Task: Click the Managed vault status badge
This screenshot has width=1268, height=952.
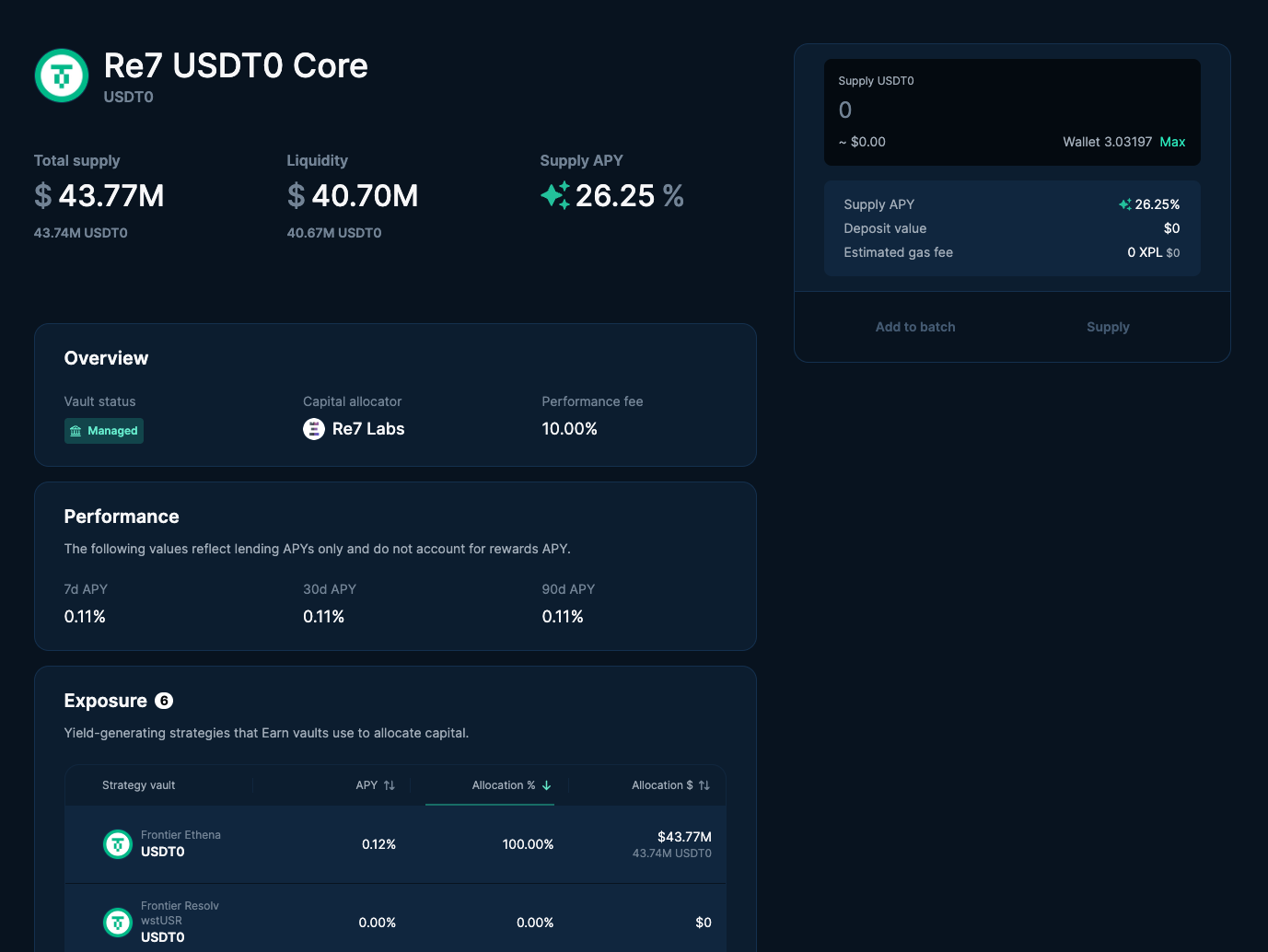Action: [104, 431]
